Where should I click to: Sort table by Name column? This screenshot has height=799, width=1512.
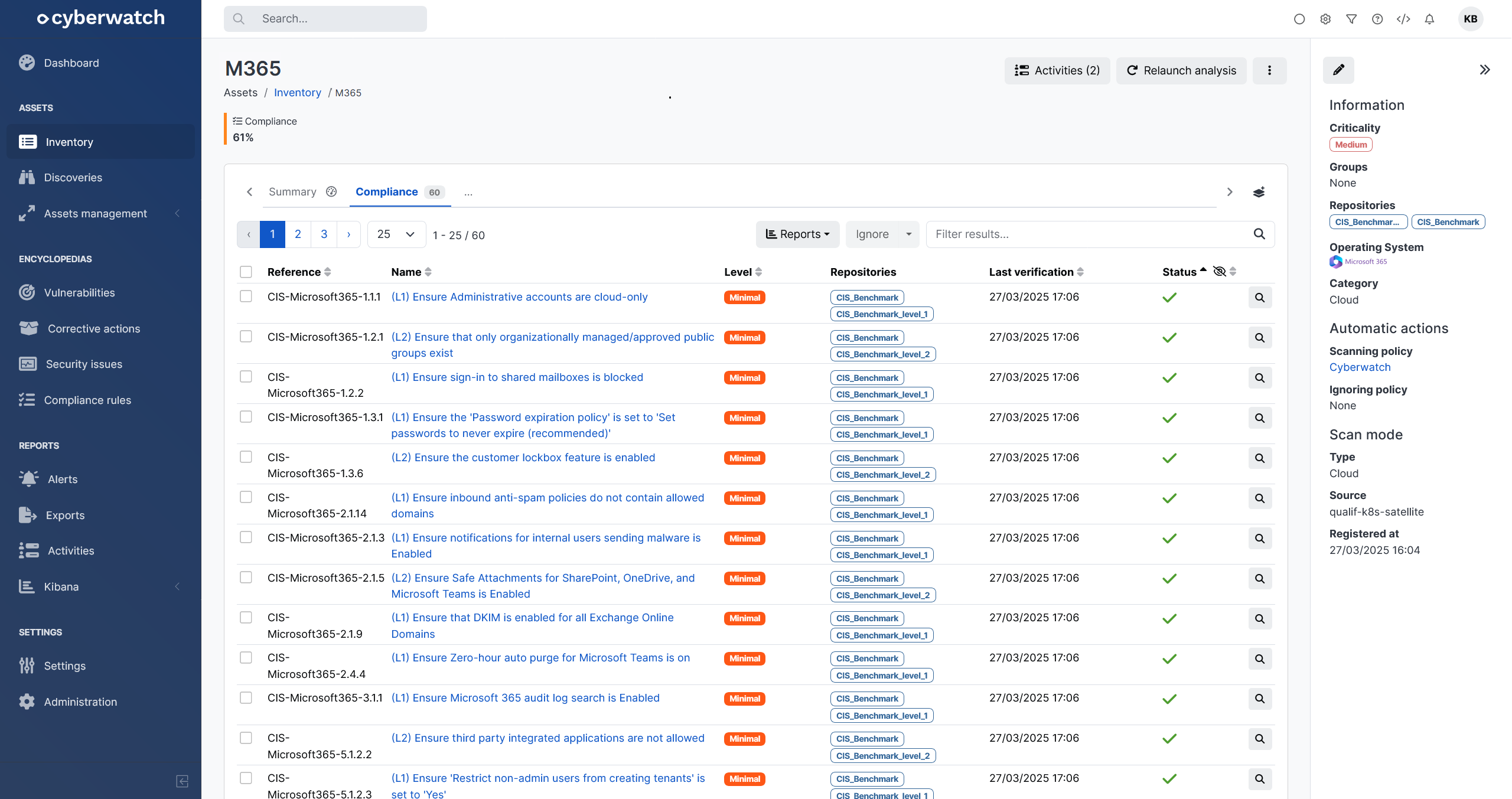pos(411,272)
